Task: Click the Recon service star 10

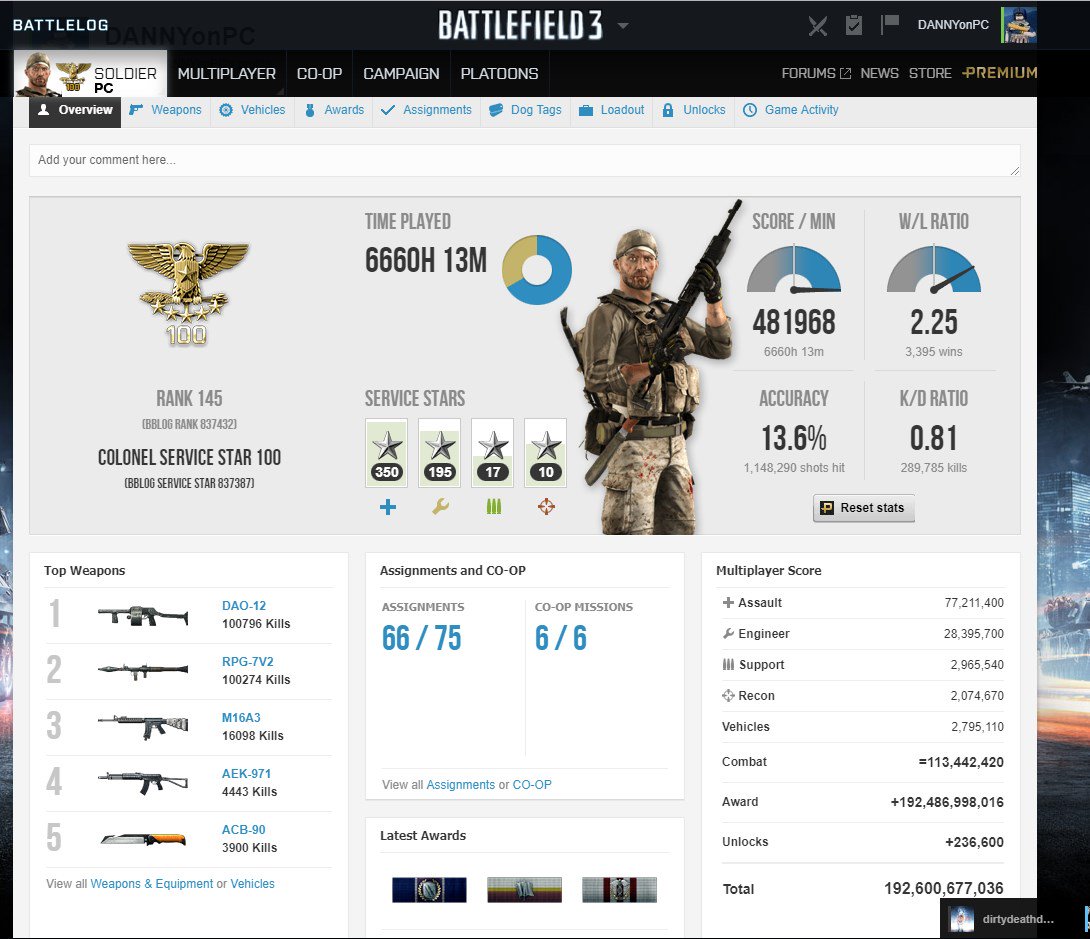Action: (546, 452)
